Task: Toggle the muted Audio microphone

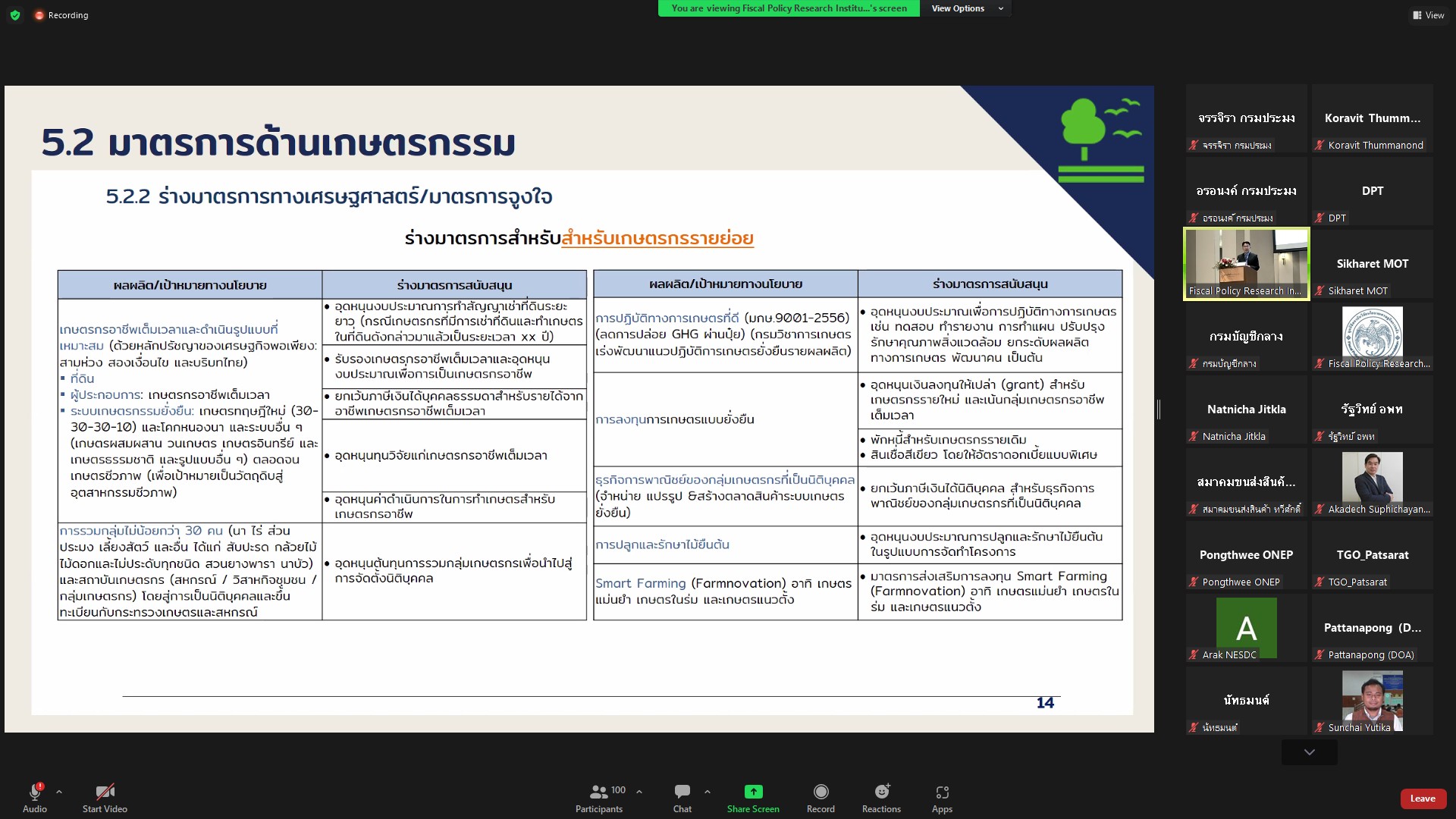Action: coord(35,792)
